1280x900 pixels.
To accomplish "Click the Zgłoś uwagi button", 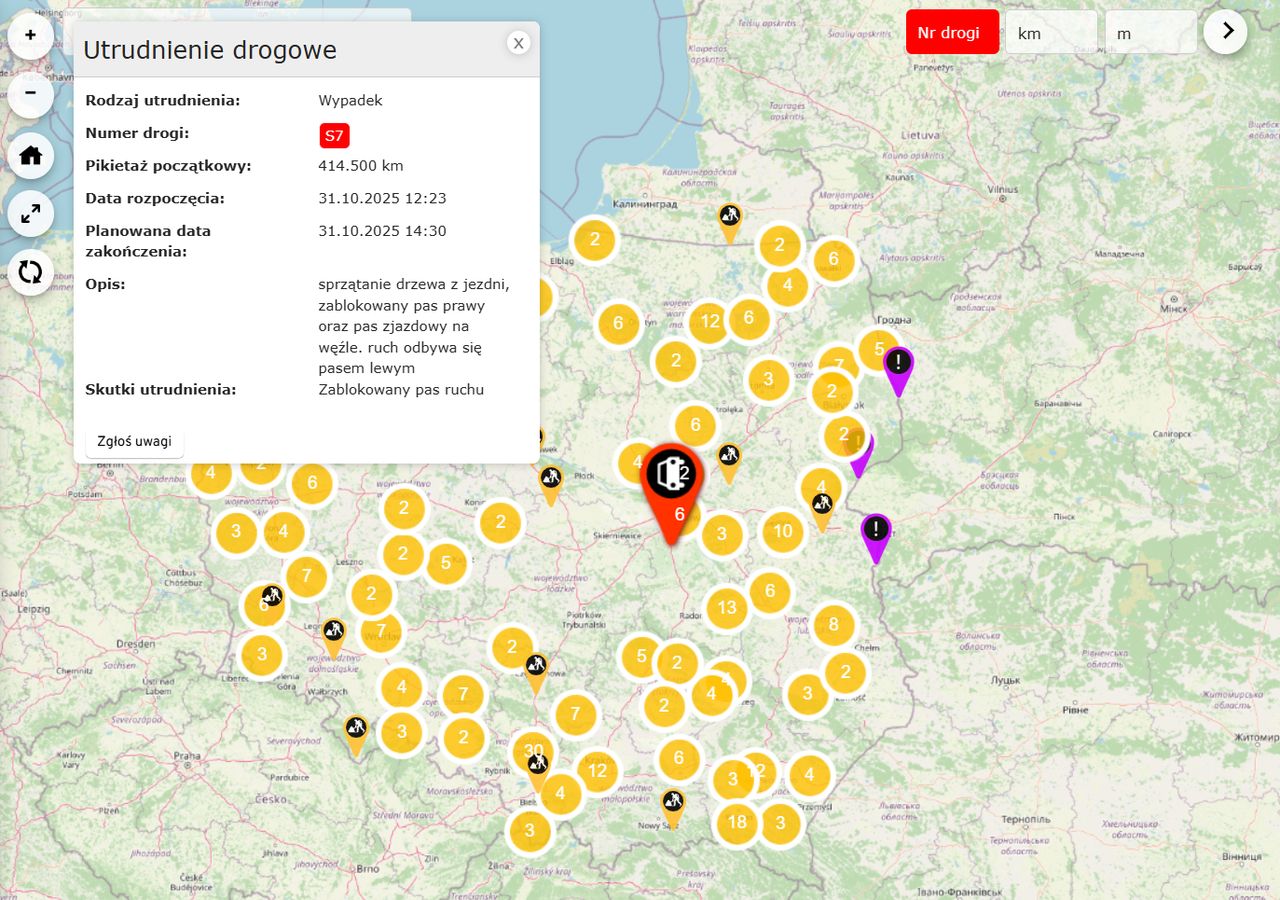I will click(x=134, y=441).
